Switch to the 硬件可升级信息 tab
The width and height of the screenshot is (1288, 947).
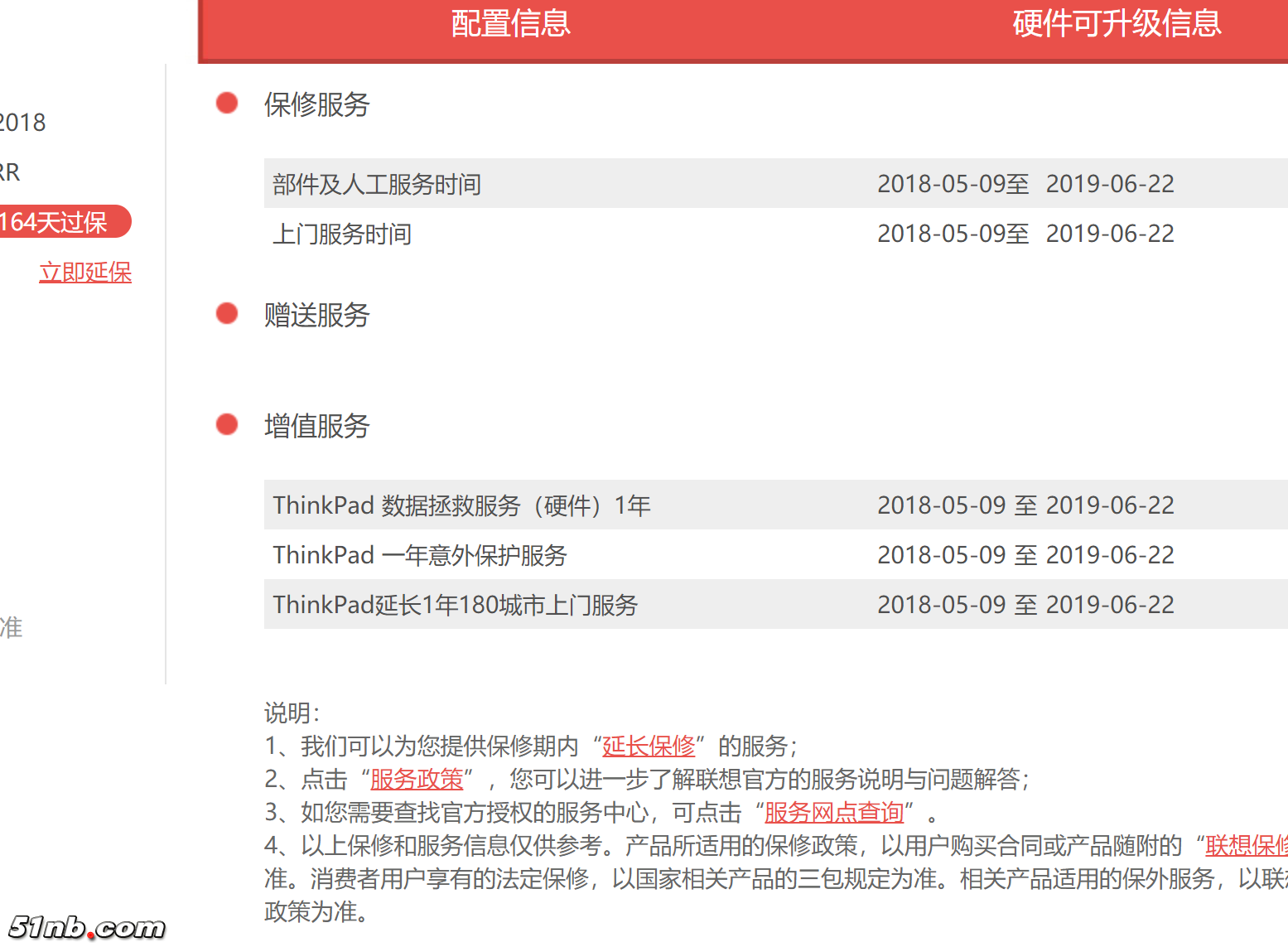[x=1114, y=25]
